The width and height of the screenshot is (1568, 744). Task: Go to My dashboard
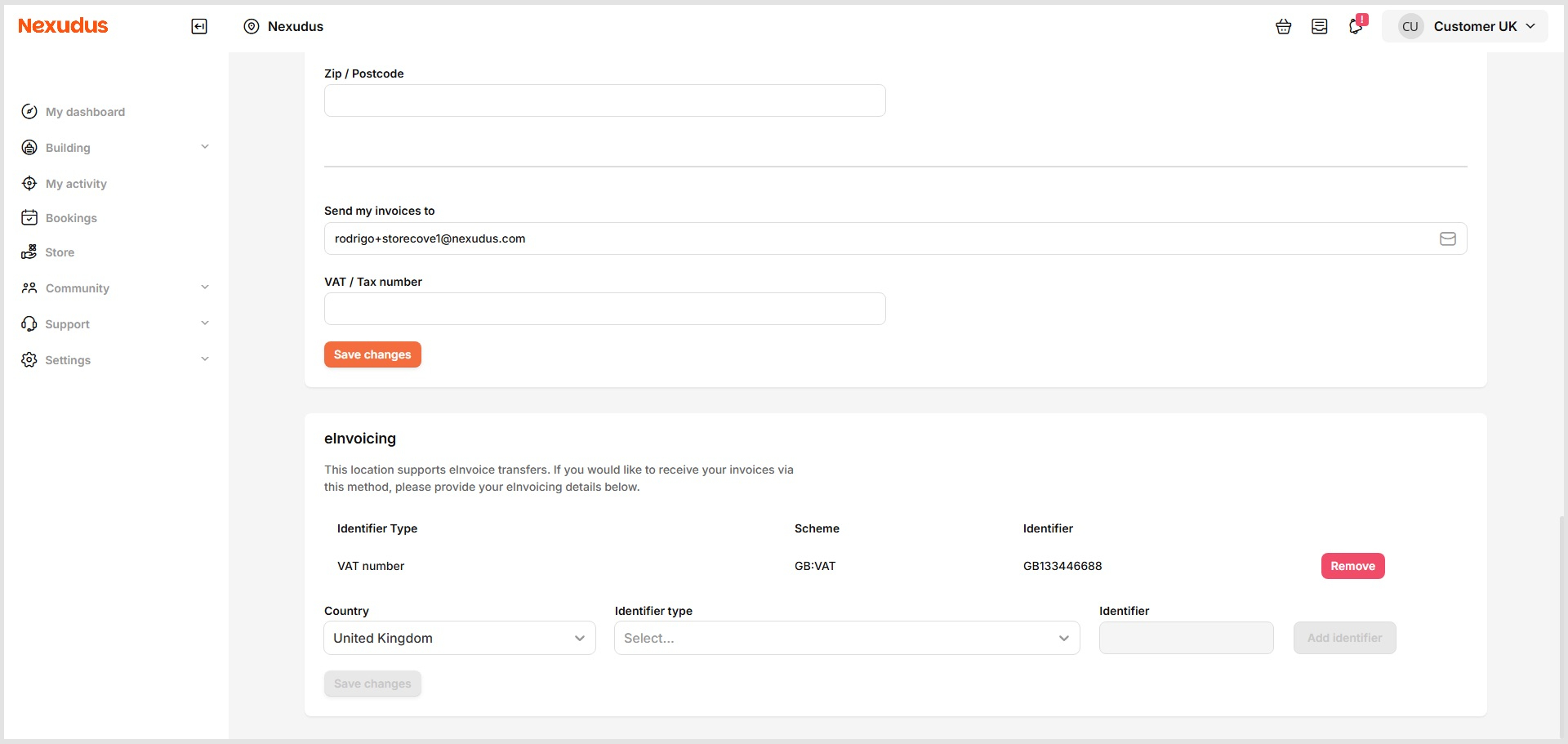click(85, 111)
